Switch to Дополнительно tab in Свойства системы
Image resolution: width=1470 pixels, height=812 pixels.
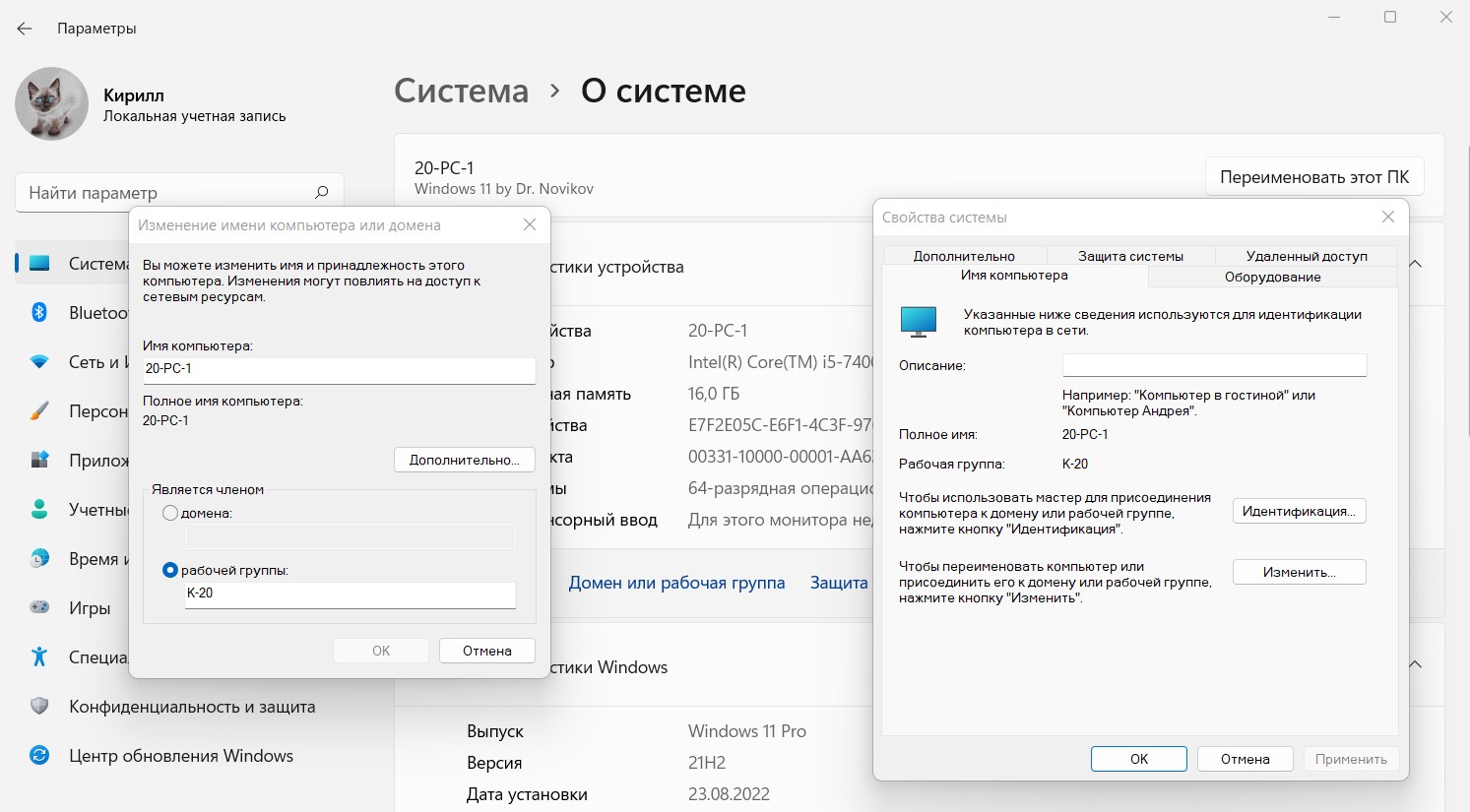click(964, 256)
